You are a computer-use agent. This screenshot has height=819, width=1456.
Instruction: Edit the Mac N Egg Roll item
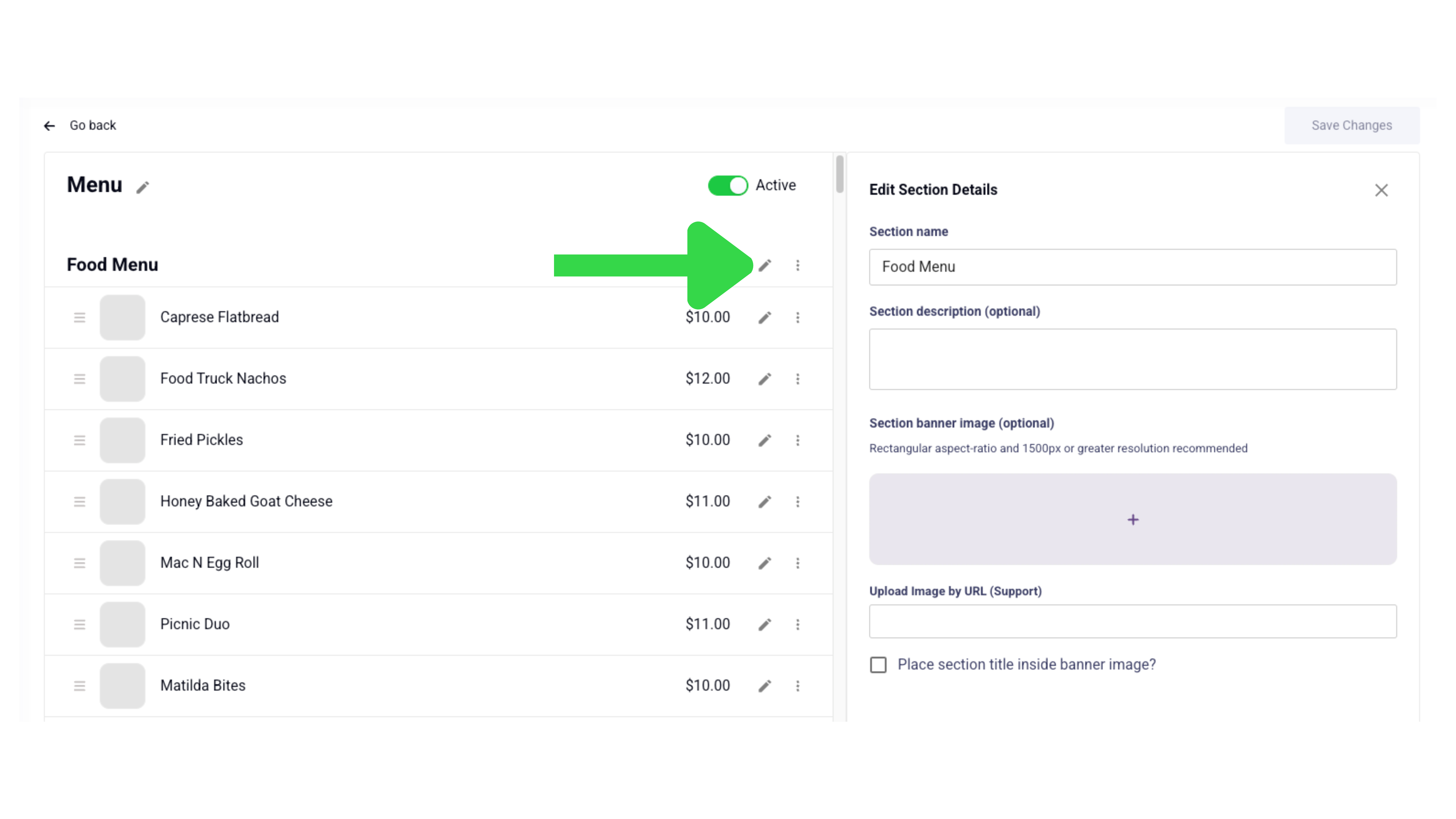[x=765, y=563]
